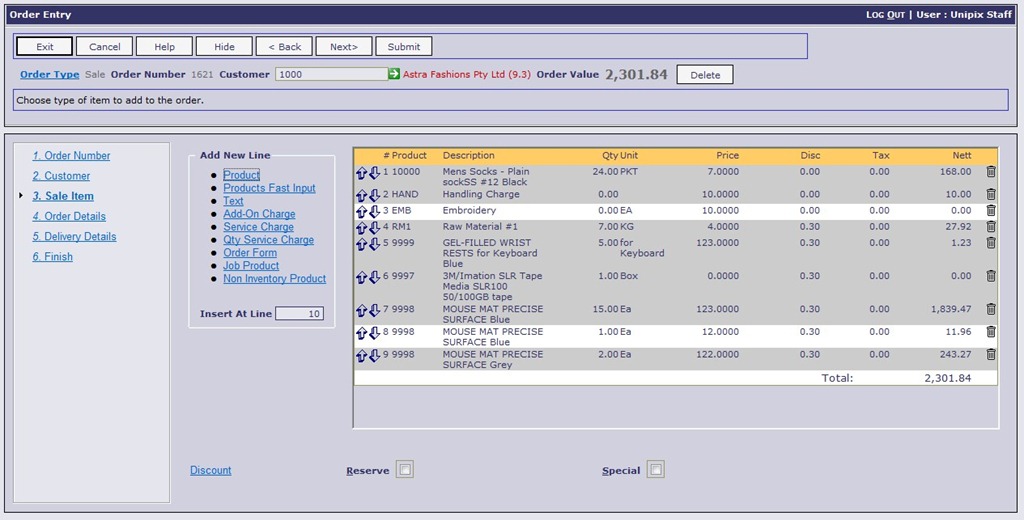Click the Order Type link

click(x=50, y=74)
